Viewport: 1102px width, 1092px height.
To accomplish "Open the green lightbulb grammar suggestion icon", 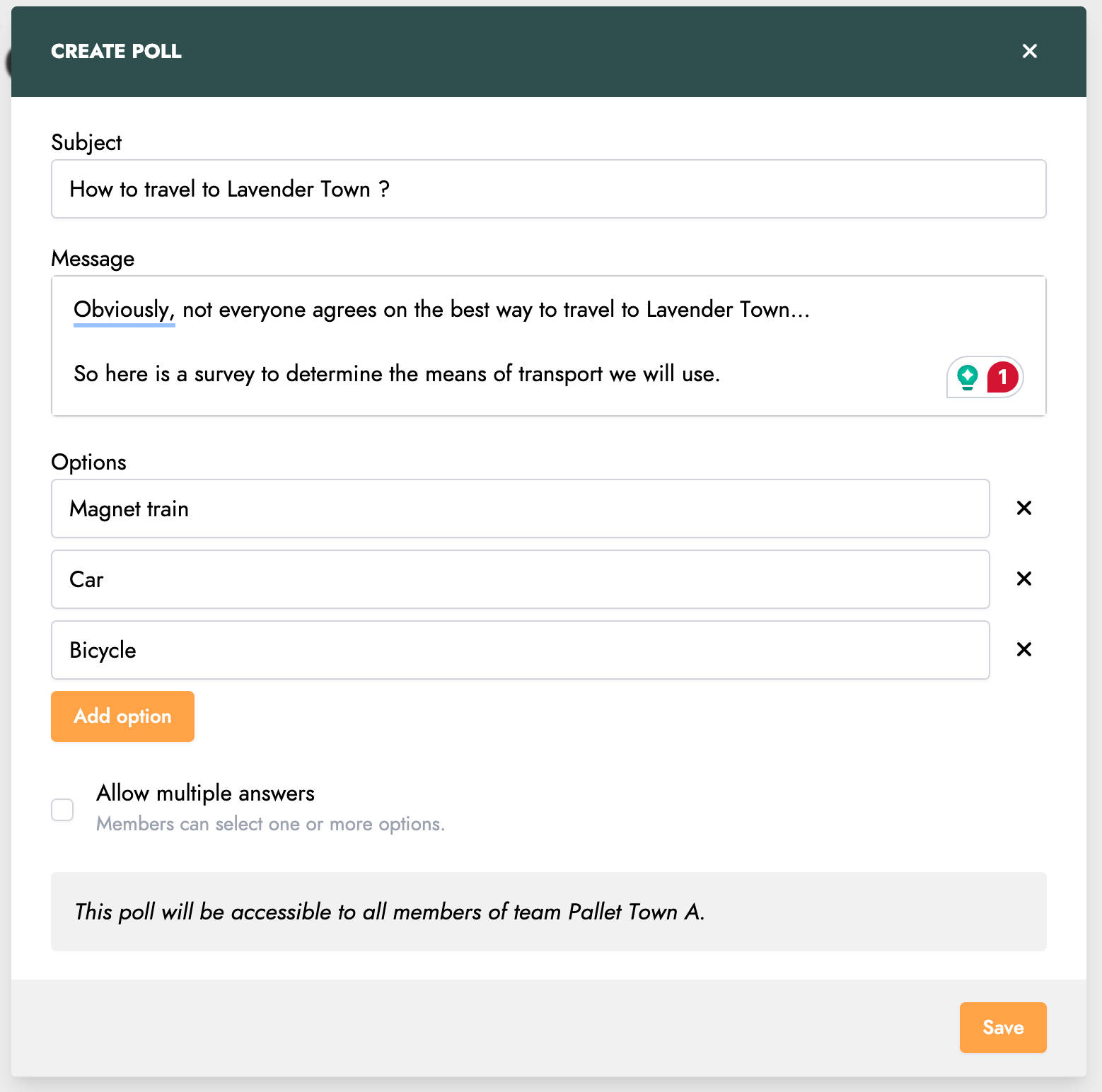I will tap(967, 377).
